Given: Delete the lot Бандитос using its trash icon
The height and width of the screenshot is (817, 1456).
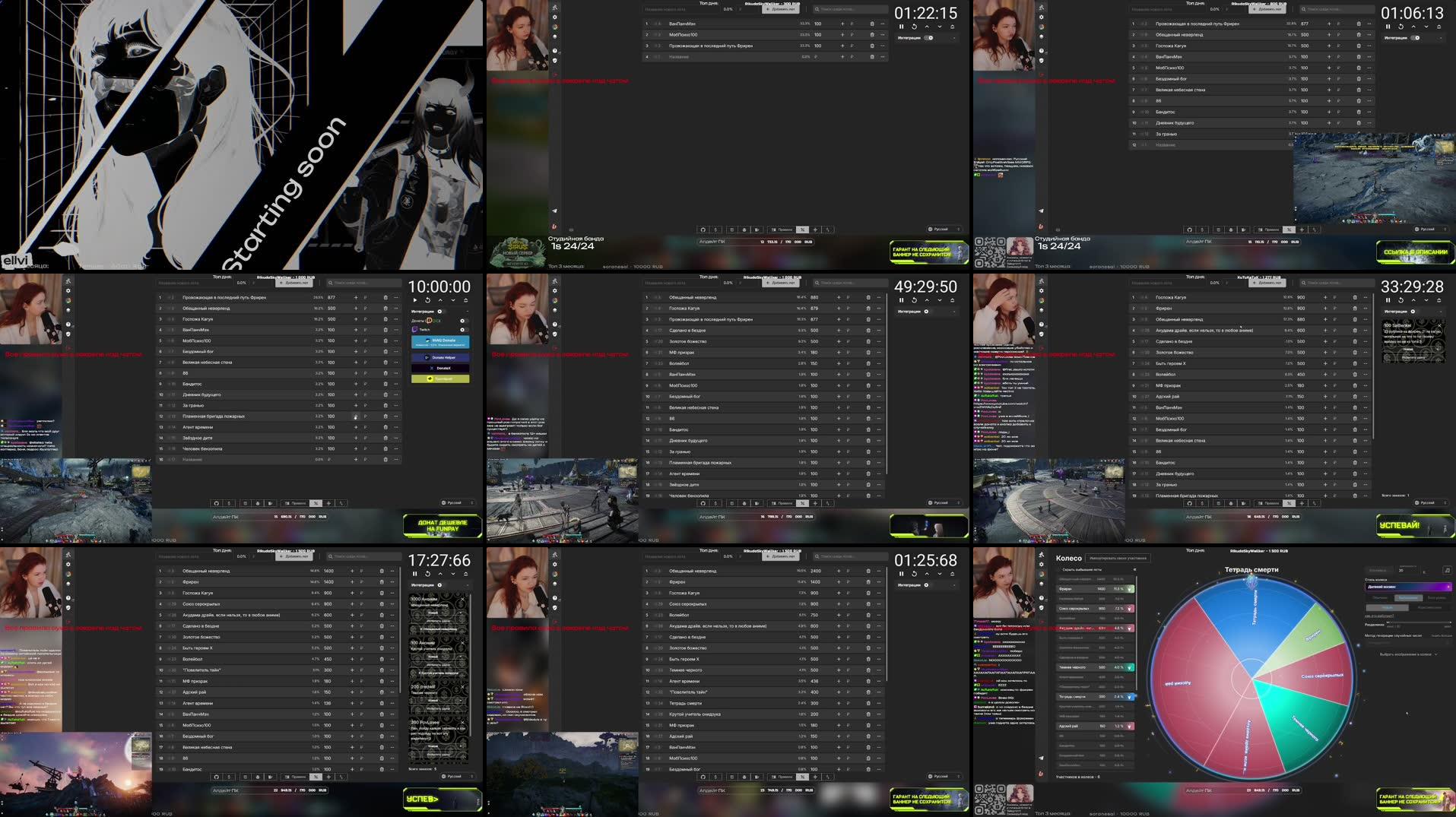Looking at the screenshot, I should [x=385, y=384].
